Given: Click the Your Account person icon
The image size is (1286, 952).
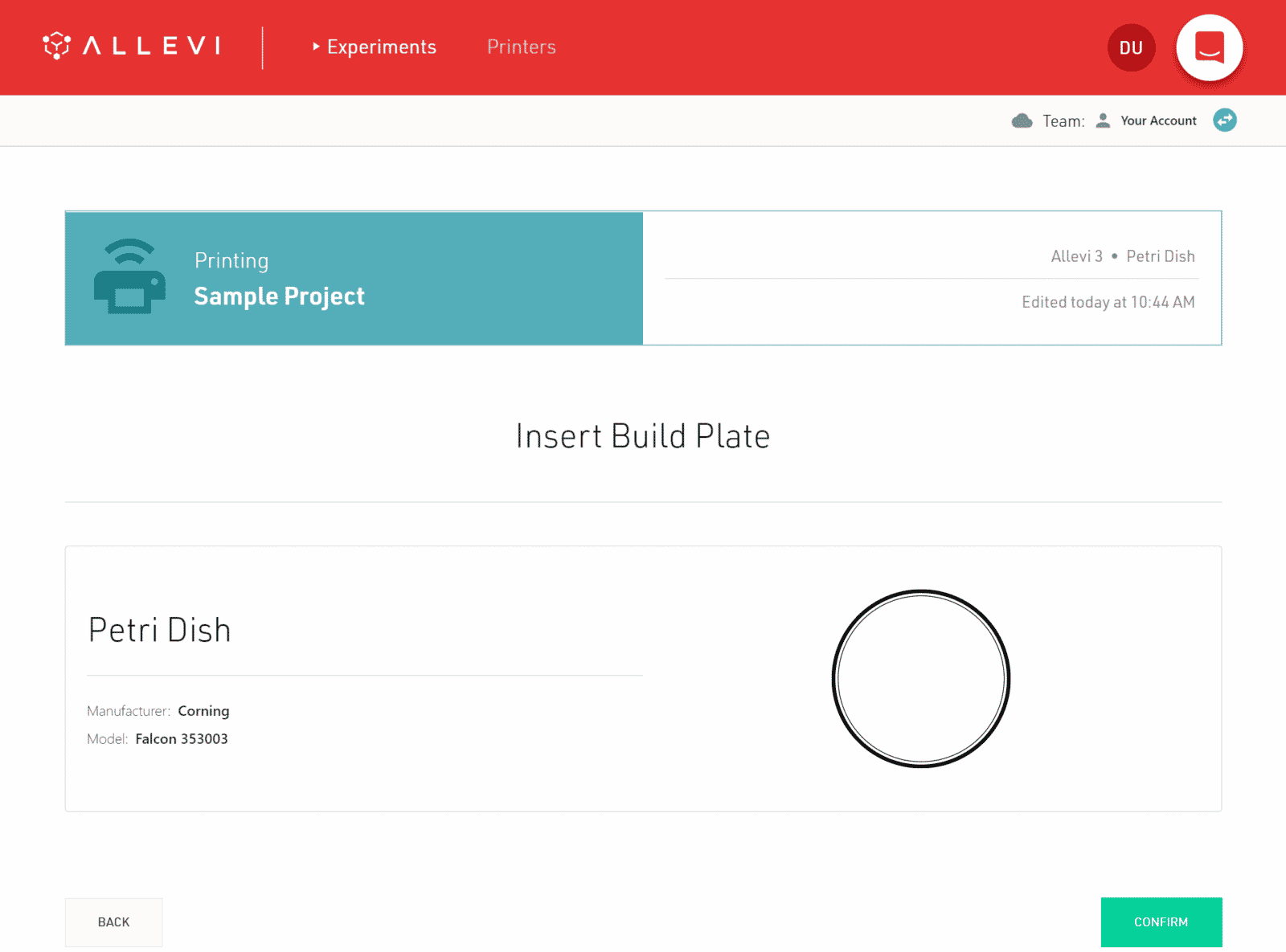Looking at the screenshot, I should (1104, 121).
